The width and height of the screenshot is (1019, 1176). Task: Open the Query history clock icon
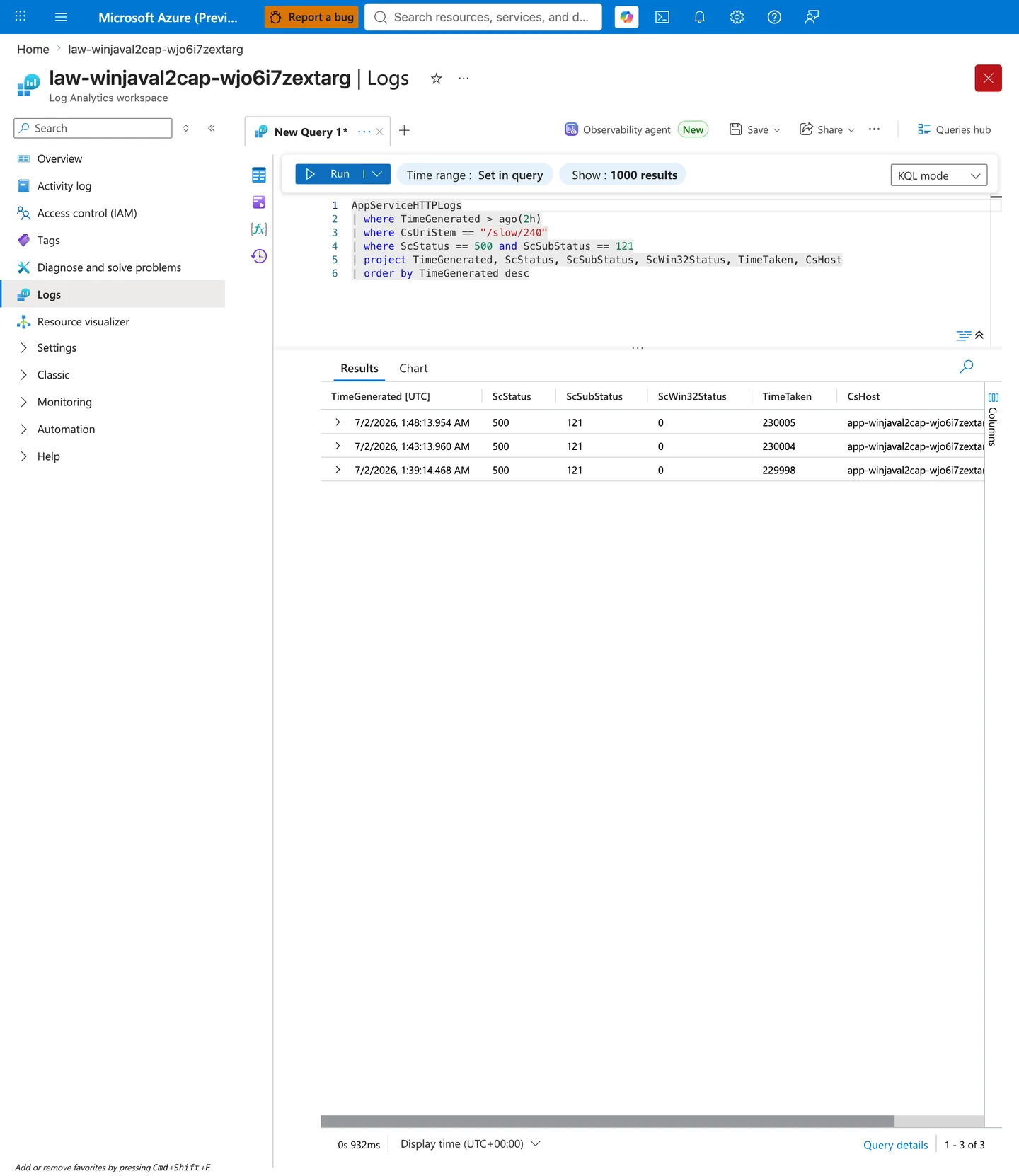pos(259,256)
